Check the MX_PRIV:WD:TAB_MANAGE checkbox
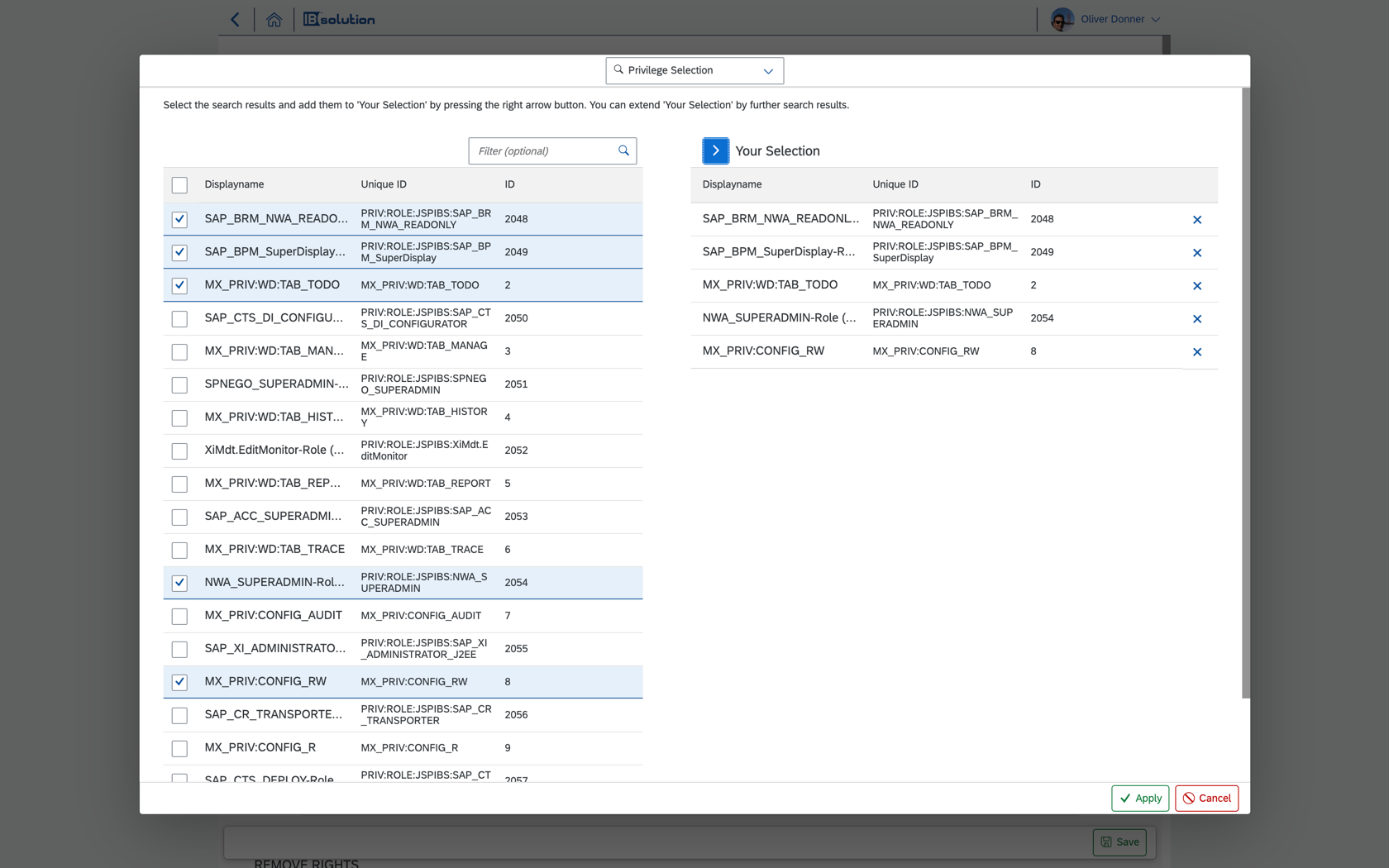This screenshot has height=868, width=1389. point(179,351)
